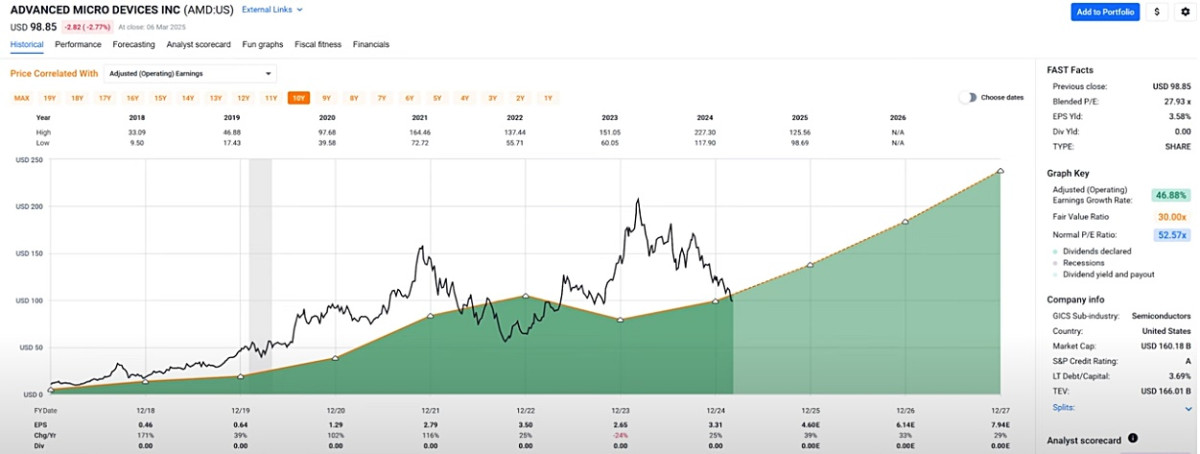Select the 9Y time range
The height and width of the screenshot is (454, 1200).
point(326,98)
